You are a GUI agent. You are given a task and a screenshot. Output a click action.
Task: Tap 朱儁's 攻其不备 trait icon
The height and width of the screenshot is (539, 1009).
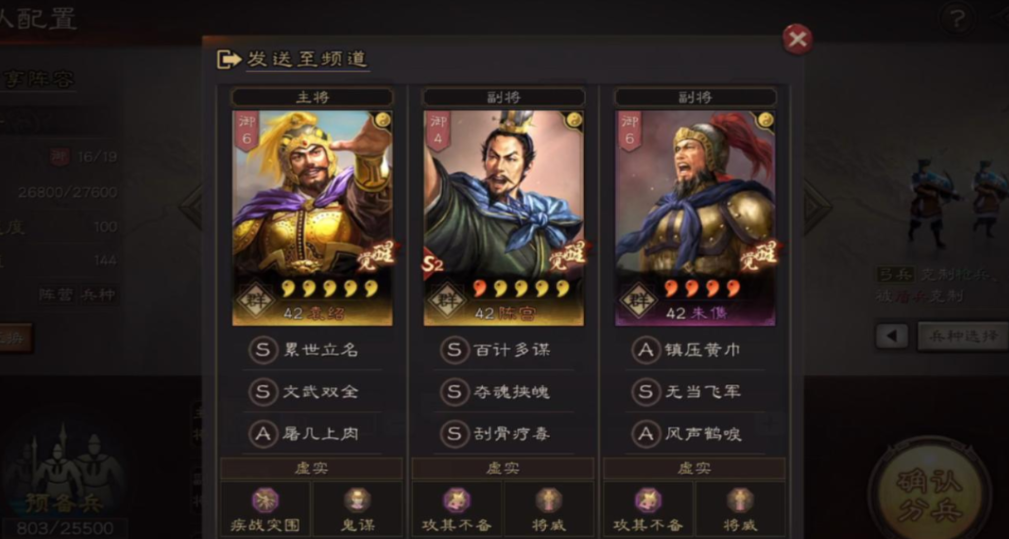648,500
